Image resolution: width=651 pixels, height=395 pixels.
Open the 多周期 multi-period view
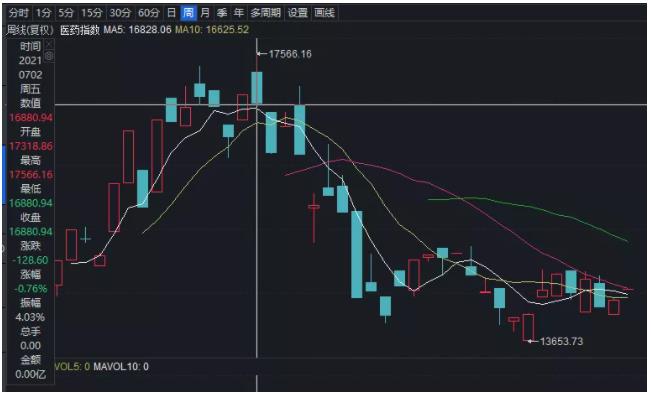[x=265, y=13]
